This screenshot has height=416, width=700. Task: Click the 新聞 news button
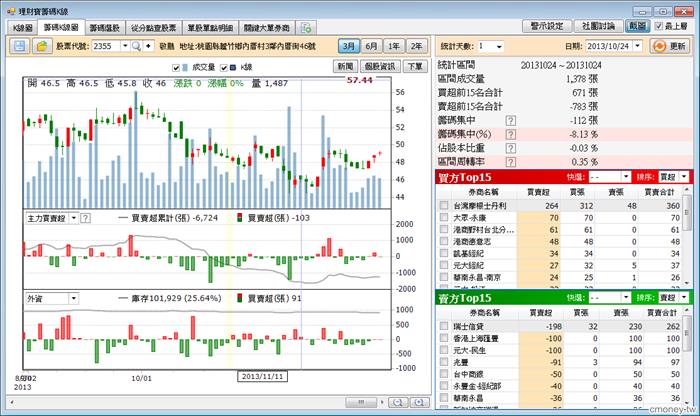tap(346, 67)
